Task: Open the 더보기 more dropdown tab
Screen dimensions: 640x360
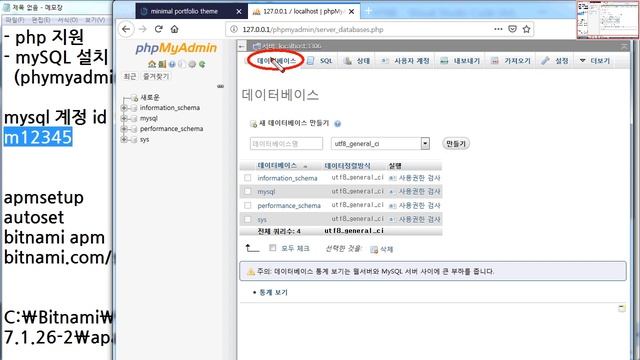Action: (x=595, y=61)
